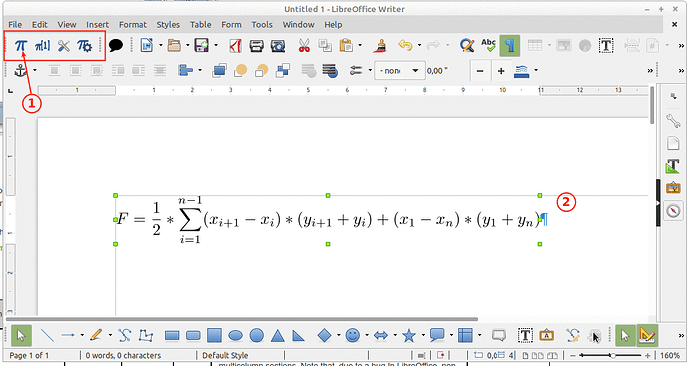The image size is (690, 366).
Task: Click the zoom slider in the status bar
Action: [610, 355]
